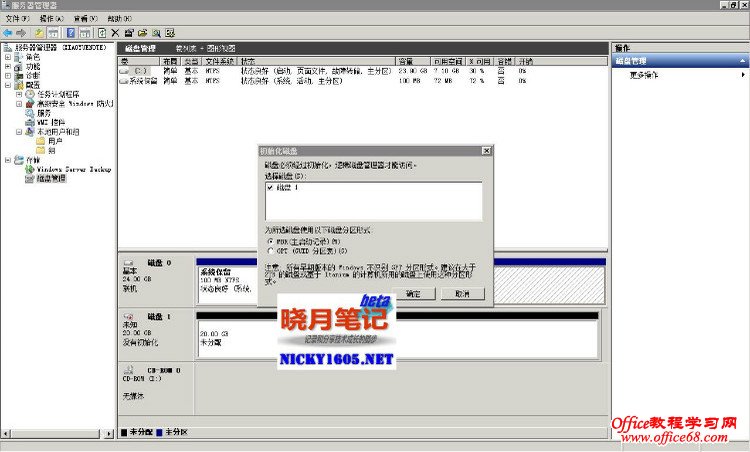Click the blue 主分区 legend swatch
Screen dimensions: 750x452
pos(159,432)
